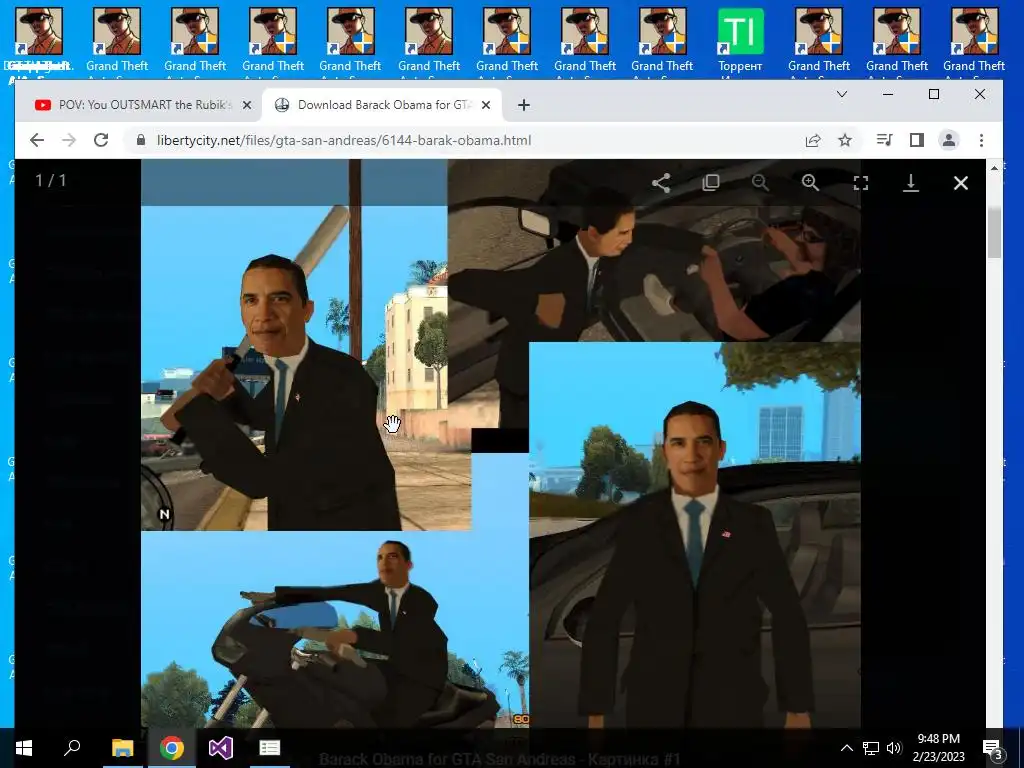Open the green Торрент desktop shortcut
Image resolution: width=1024 pixels, height=768 pixels.
tap(740, 40)
